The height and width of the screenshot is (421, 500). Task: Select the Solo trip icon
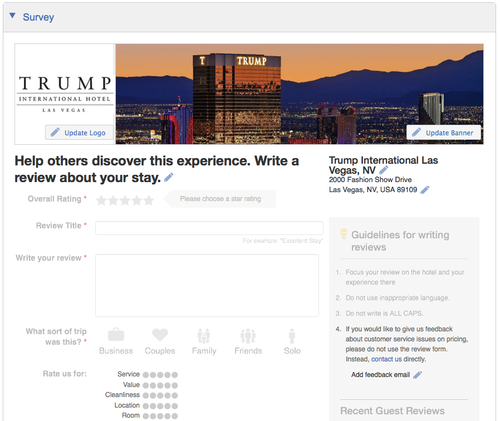(x=292, y=336)
